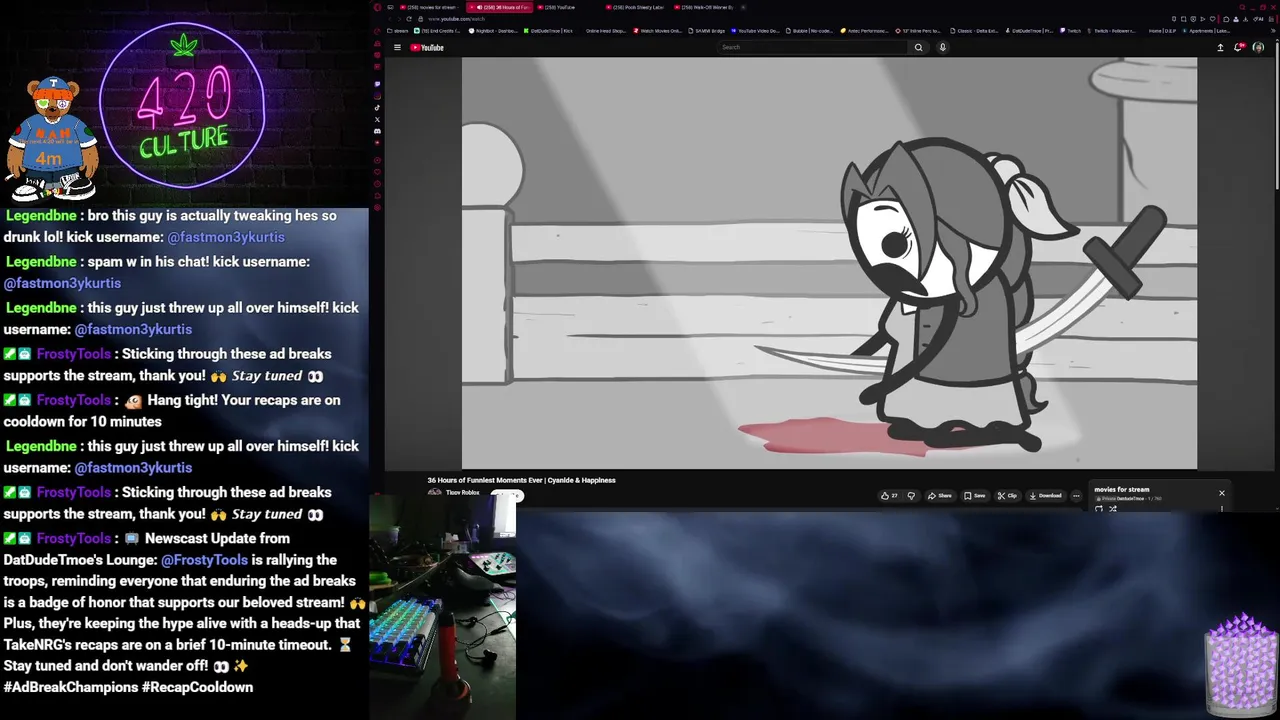Open the Online Feed Shop bookmark

click(606, 31)
